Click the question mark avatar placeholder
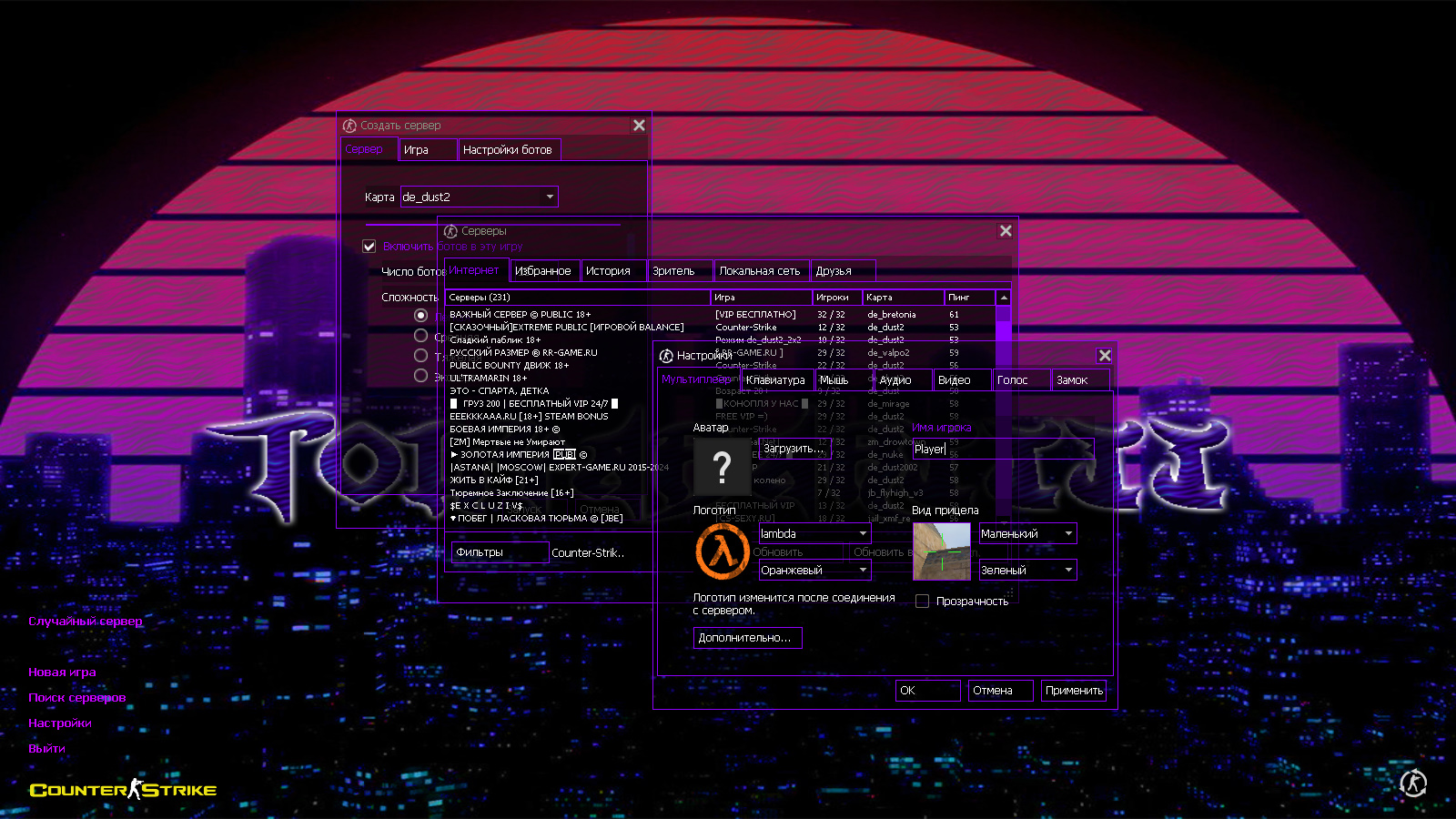Screen dimensions: 1456x819 (722, 467)
